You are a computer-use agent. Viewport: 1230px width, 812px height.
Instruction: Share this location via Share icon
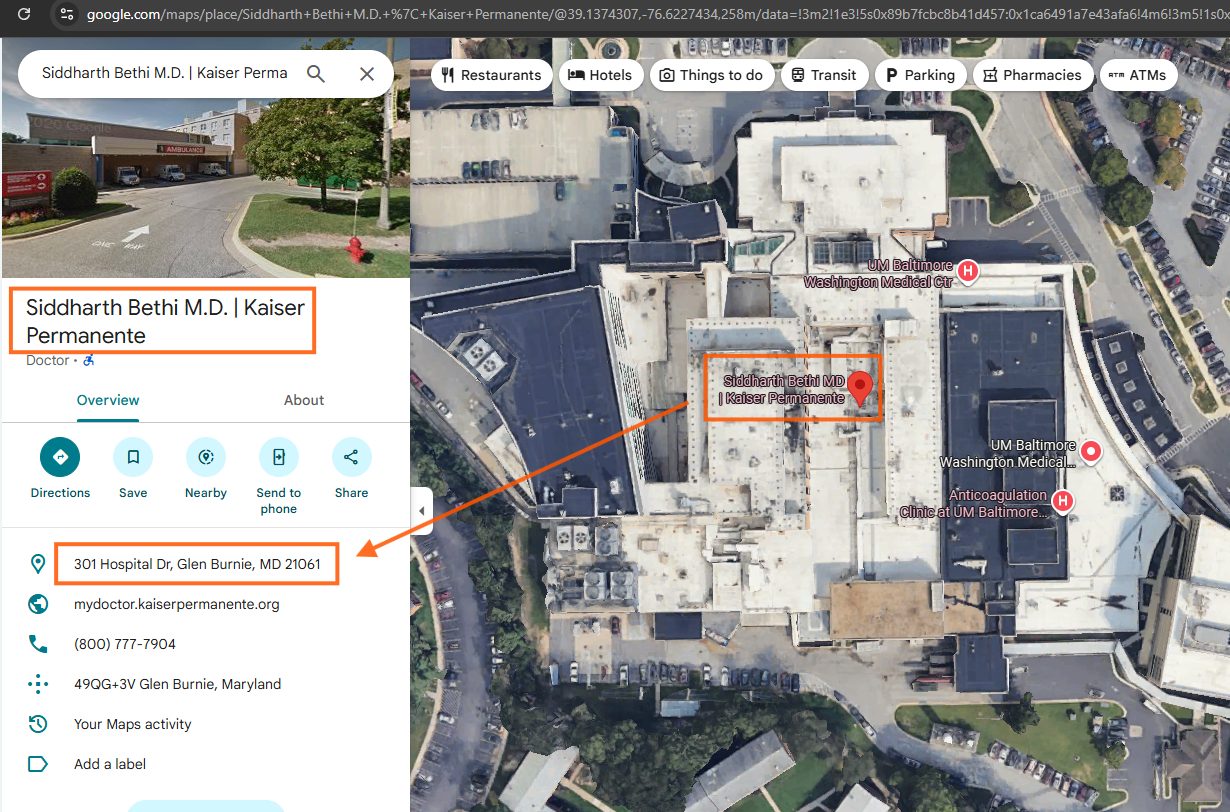click(351, 457)
